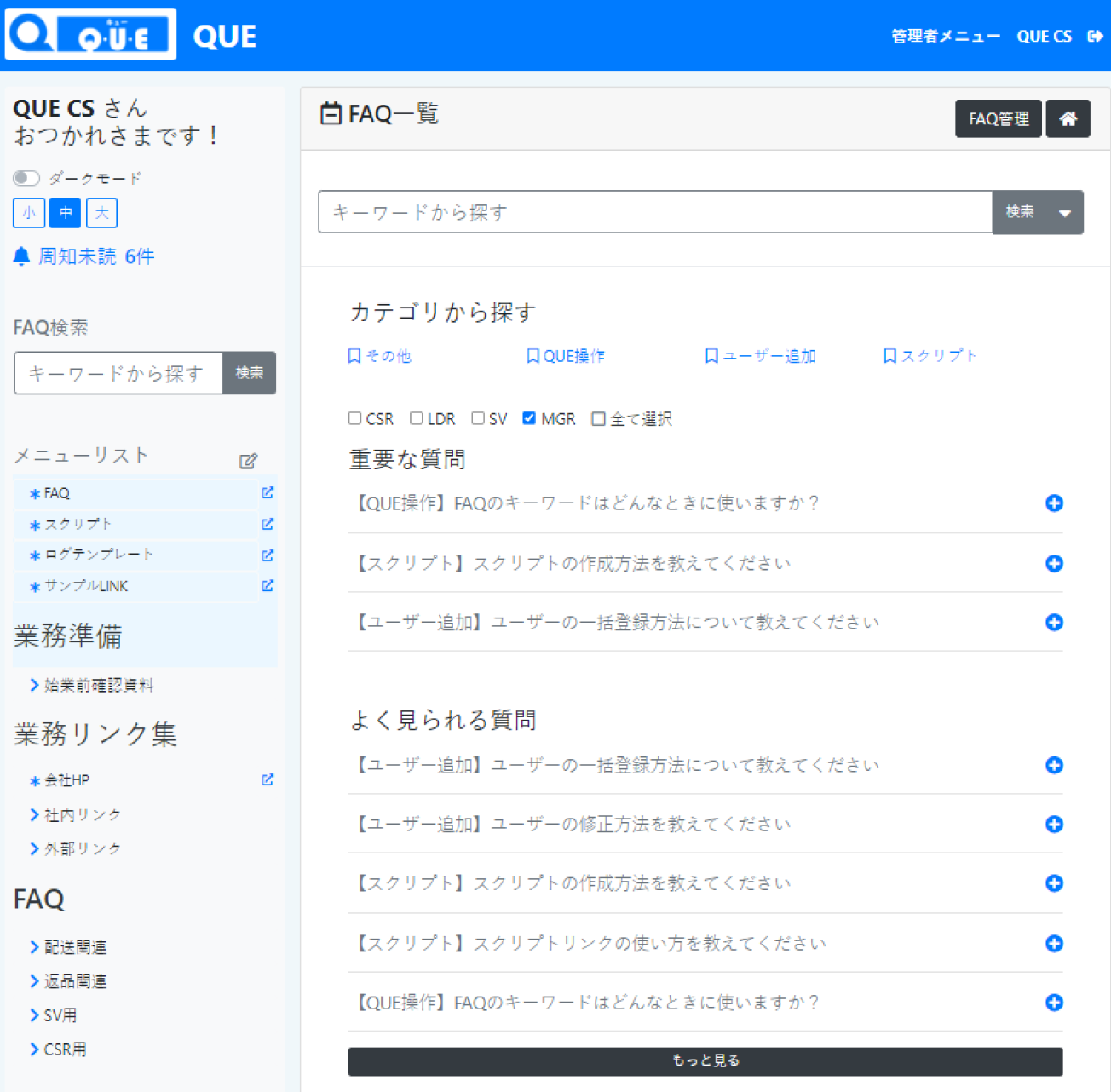Click the sidebar 検索 button
This screenshot has height=1092, width=1111.
[x=250, y=373]
